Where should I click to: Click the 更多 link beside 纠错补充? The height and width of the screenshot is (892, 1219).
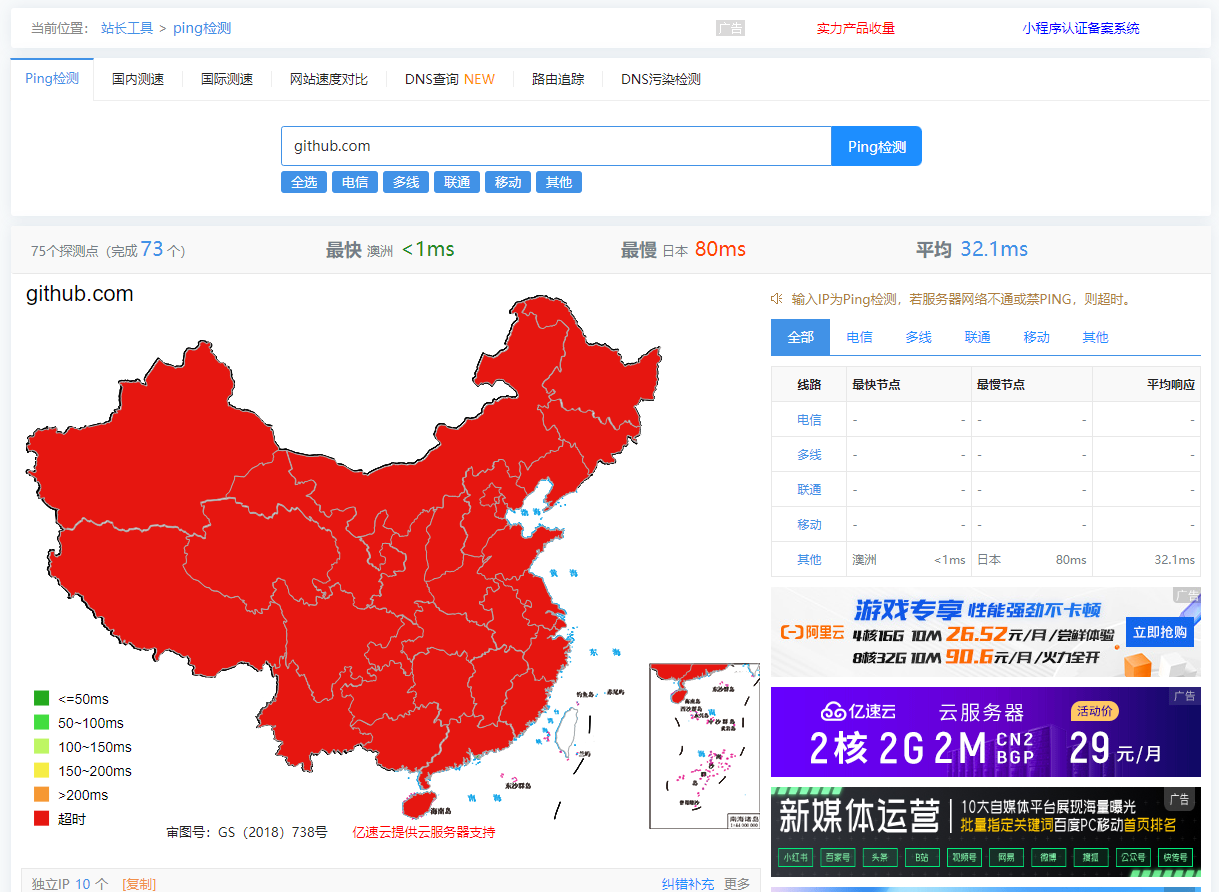[x=737, y=884]
